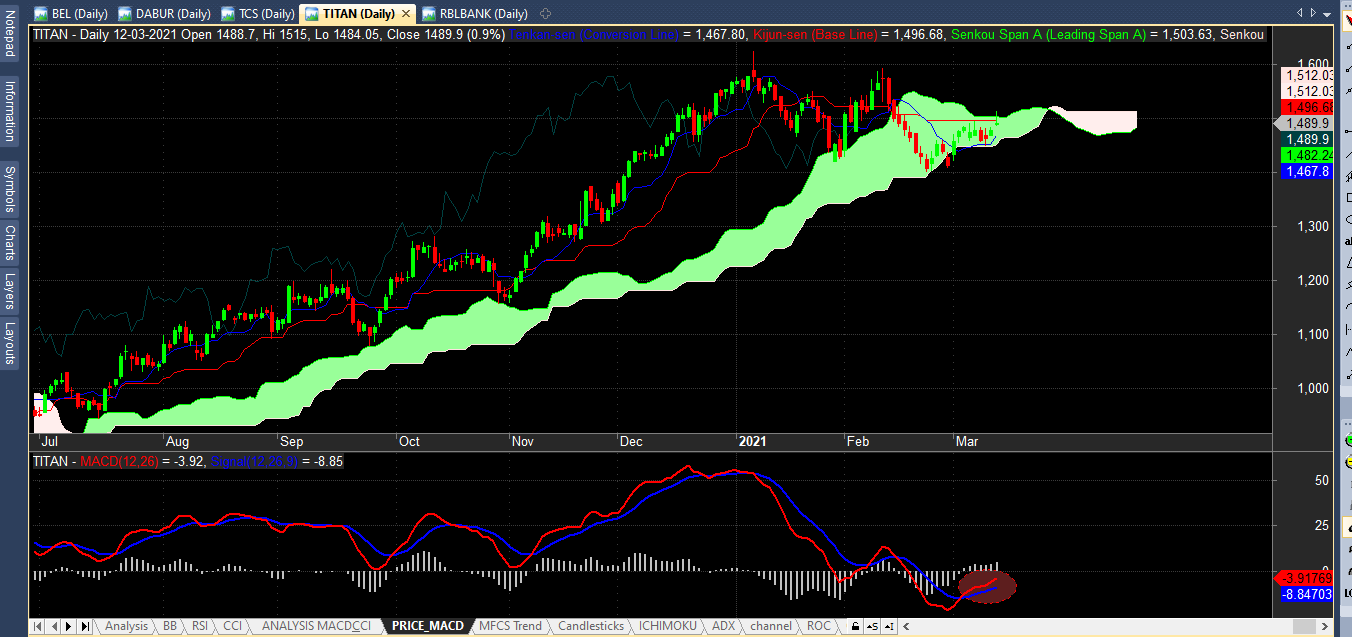Open the ICHIMOKU sheet tab

(x=670, y=626)
